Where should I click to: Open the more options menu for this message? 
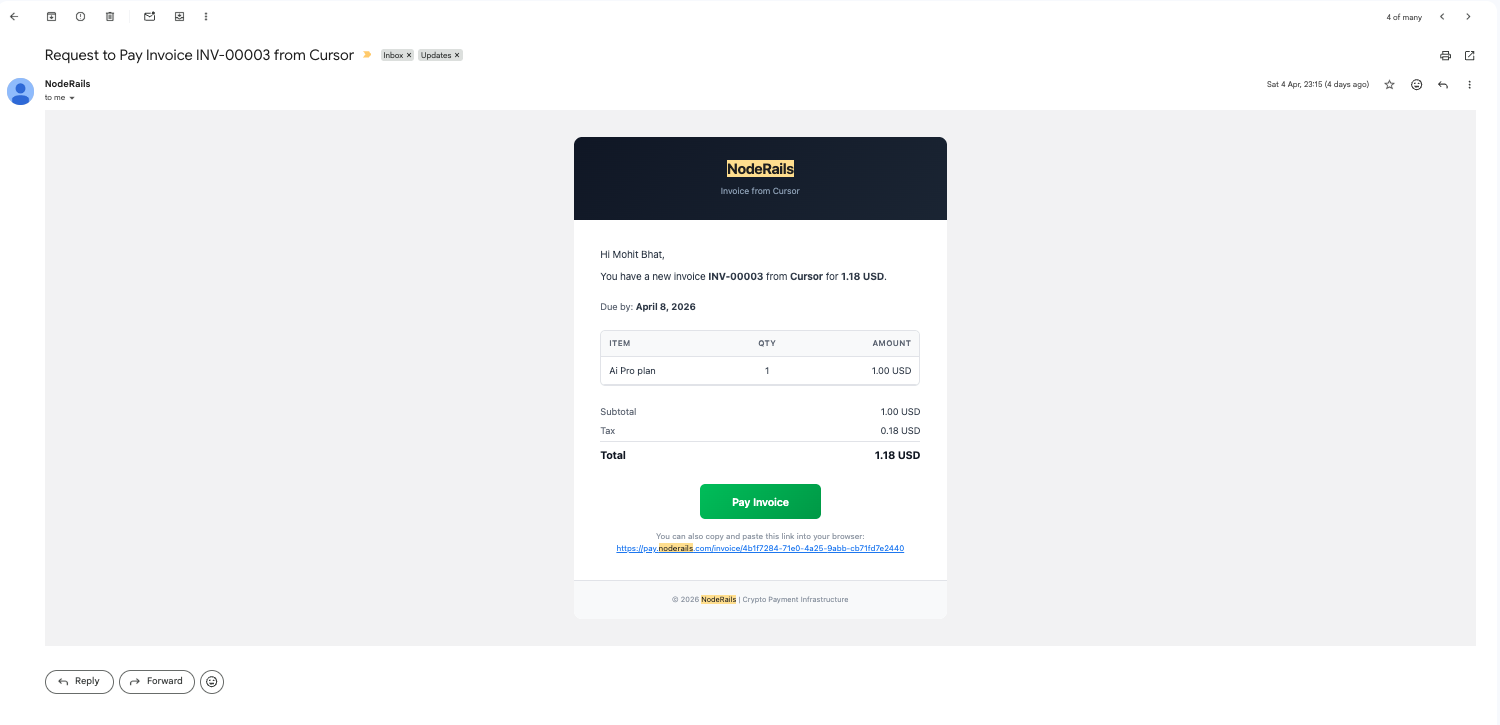tap(1469, 85)
